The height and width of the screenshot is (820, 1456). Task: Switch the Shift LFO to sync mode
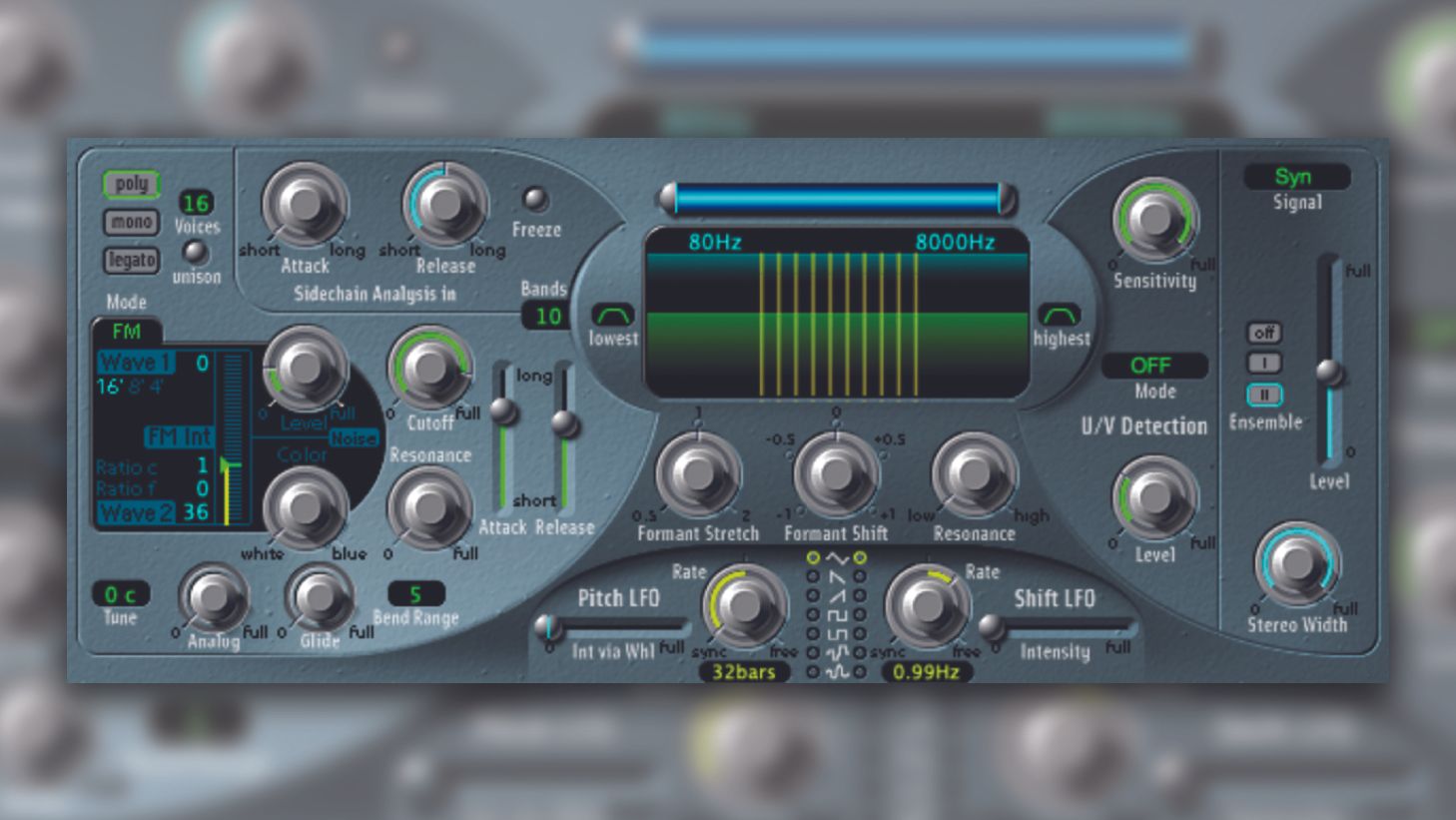(x=887, y=649)
